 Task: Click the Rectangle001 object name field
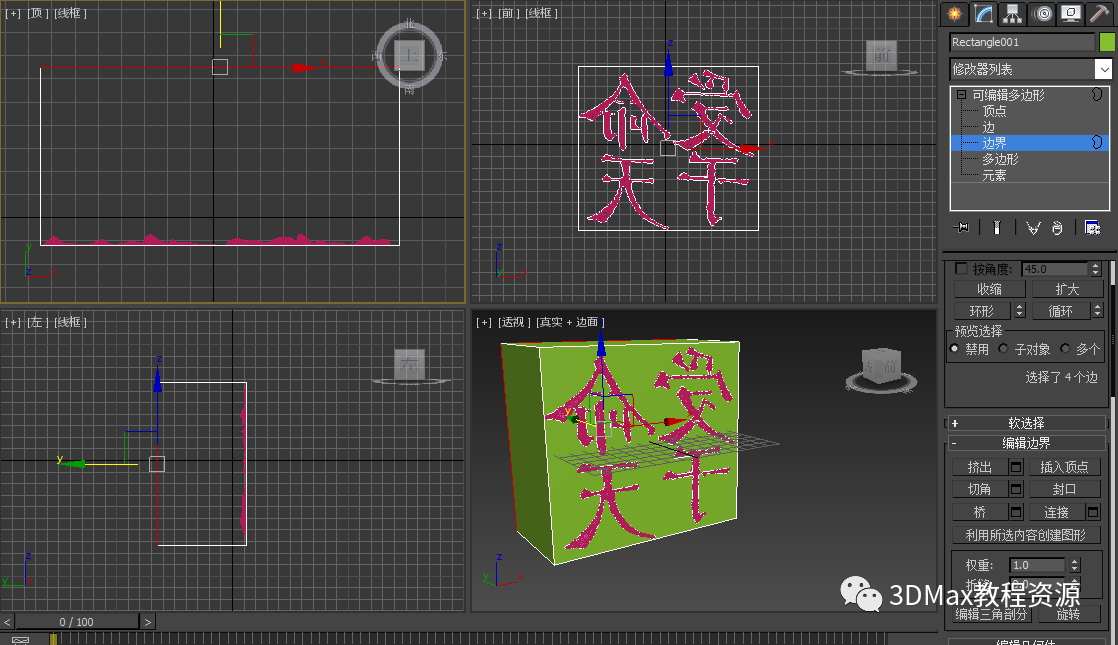pyautogui.click(x=1022, y=43)
